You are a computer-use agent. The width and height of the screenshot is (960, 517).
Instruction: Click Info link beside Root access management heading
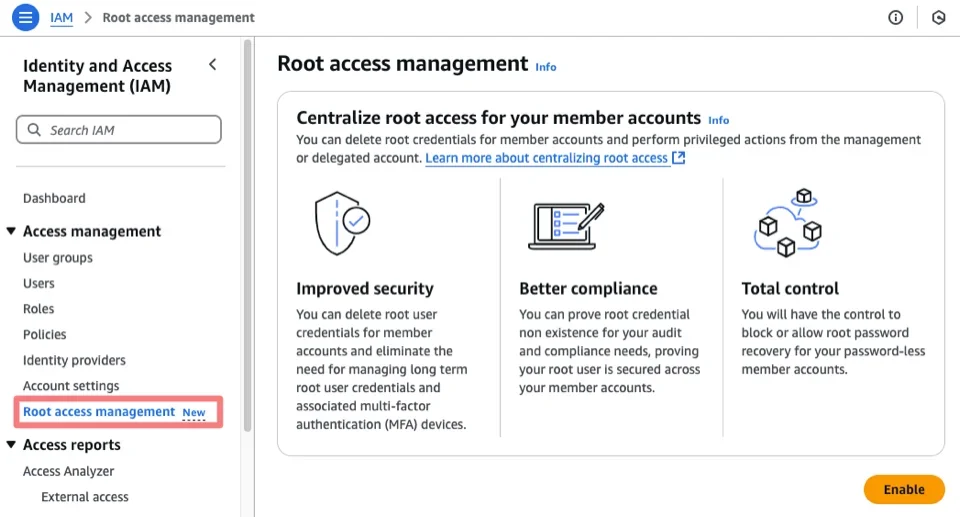tap(545, 67)
